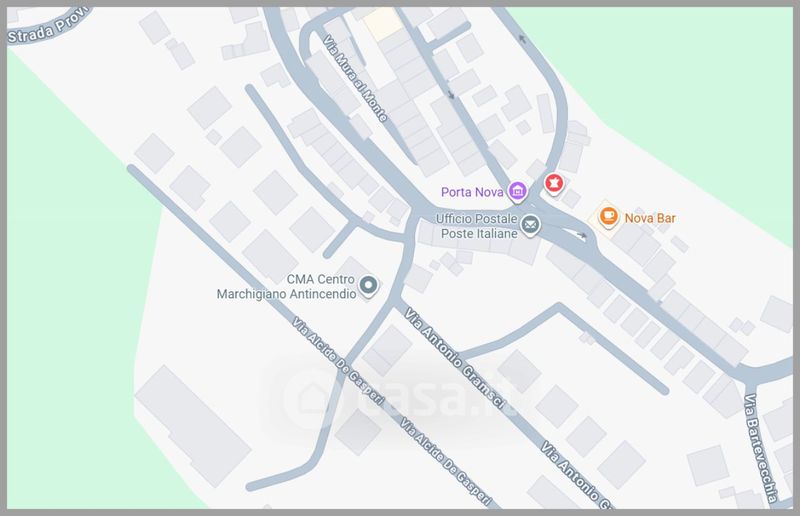Image resolution: width=800 pixels, height=516 pixels.
Task: Click the CMA Centro Marchigiano Antincendio pin
Action: (x=368, y=286)
